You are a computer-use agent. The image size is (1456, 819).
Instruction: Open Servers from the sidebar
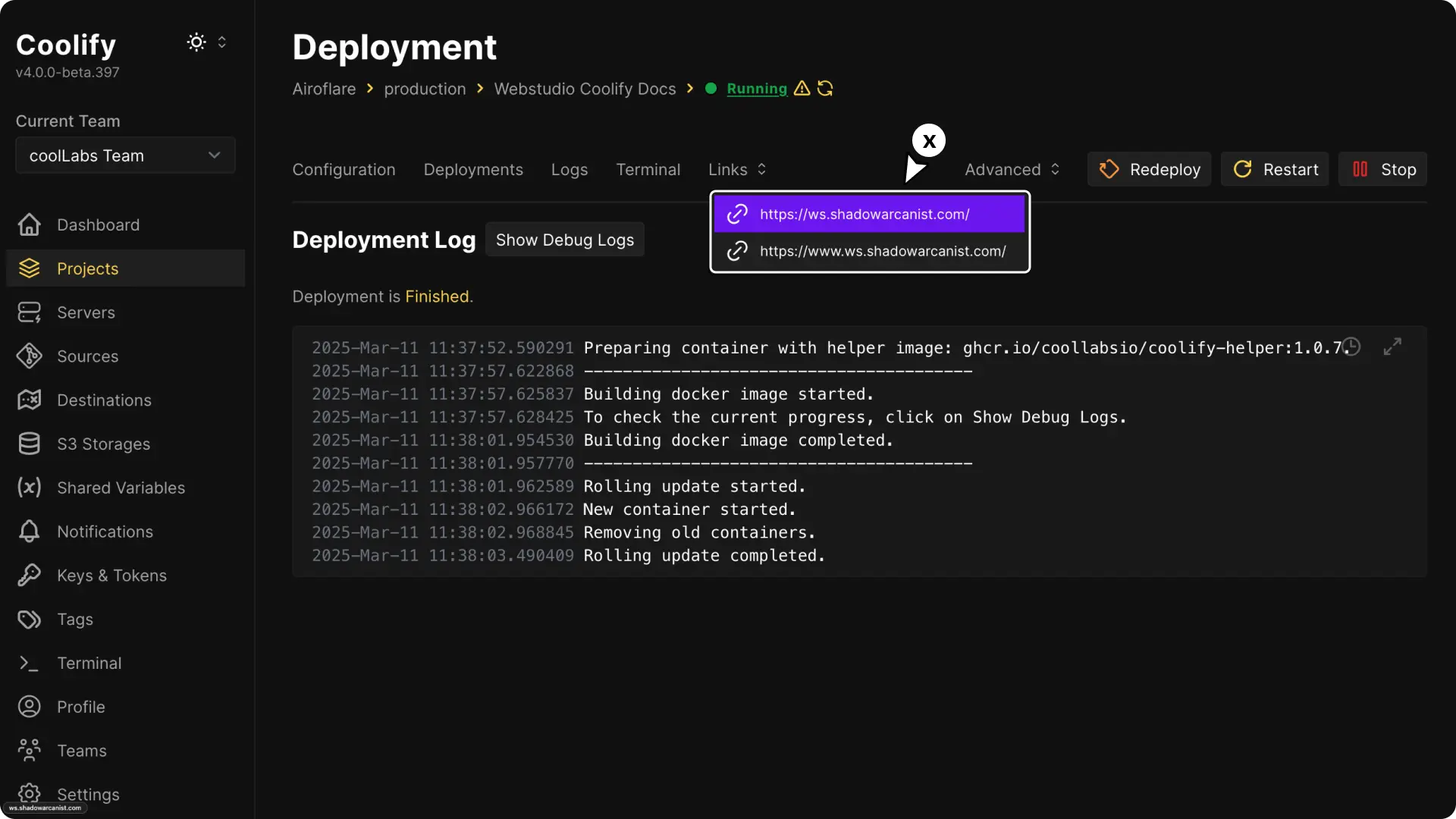[86, 312]
